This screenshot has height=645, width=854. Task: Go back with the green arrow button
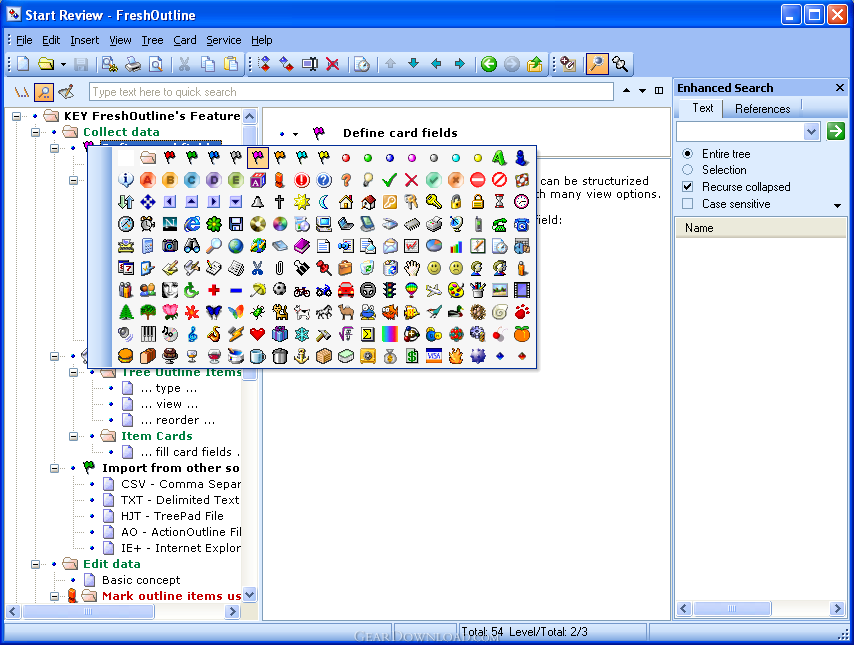tap(489, 64)
